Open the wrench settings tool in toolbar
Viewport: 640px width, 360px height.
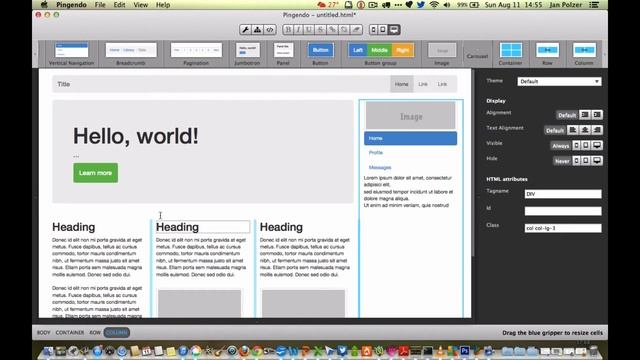pyautogui.click(x=245, y=29)
